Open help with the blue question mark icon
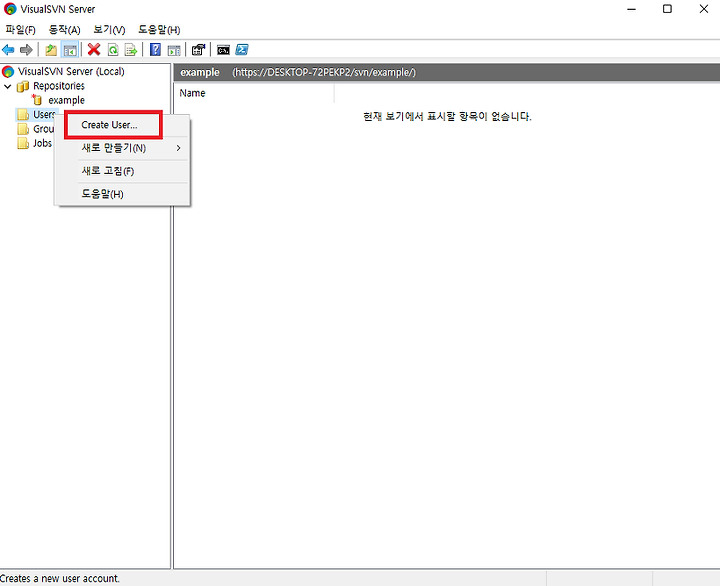Screen dimensions: 720x586 155,50
